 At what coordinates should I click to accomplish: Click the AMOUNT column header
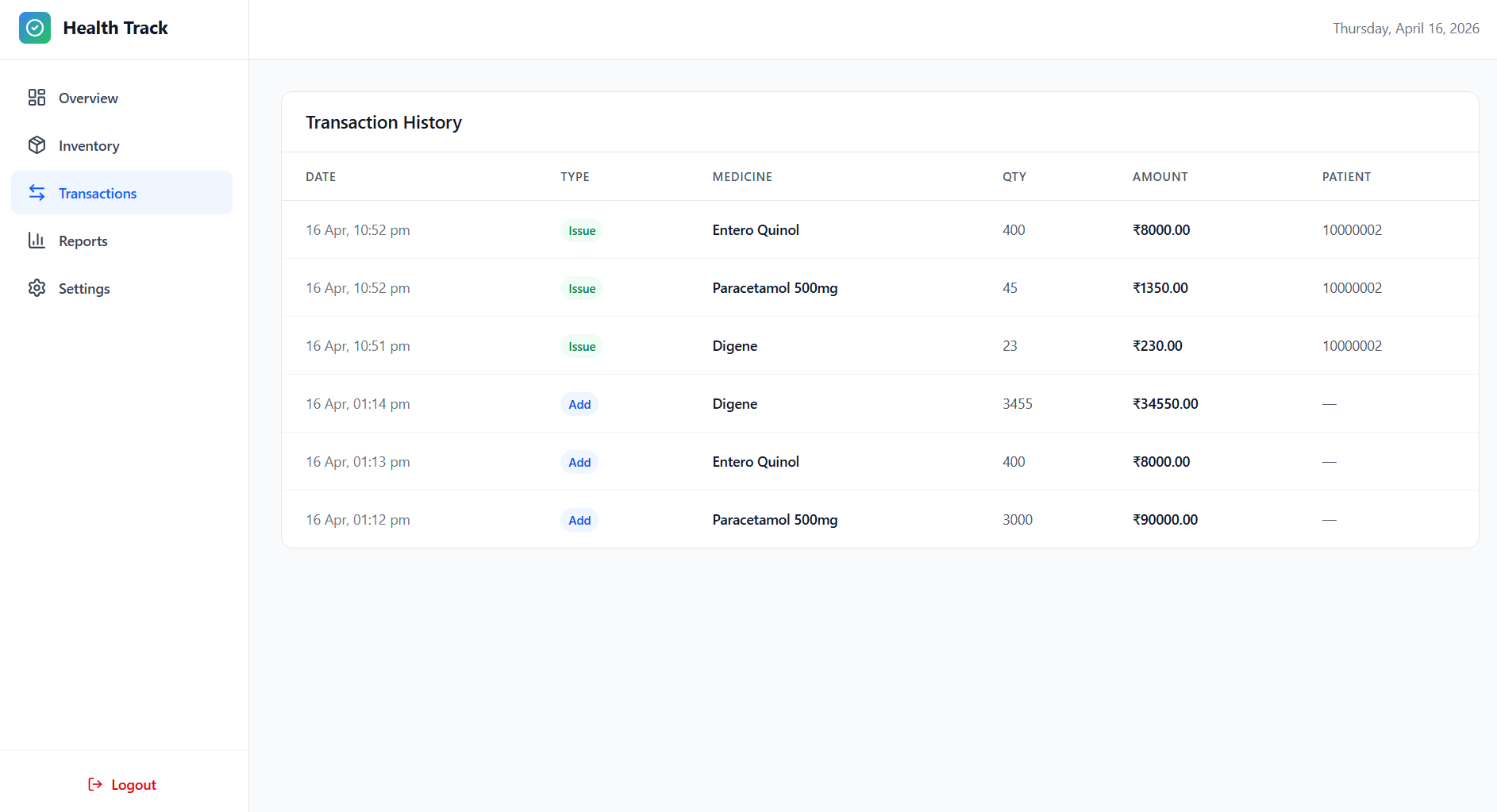point(1160,177)
